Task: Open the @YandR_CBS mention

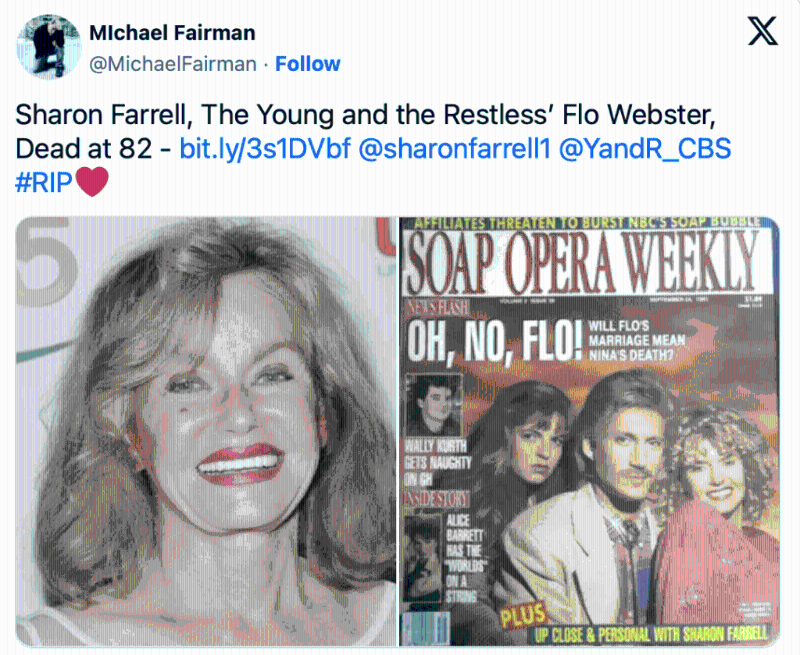Action: (645, 148)
